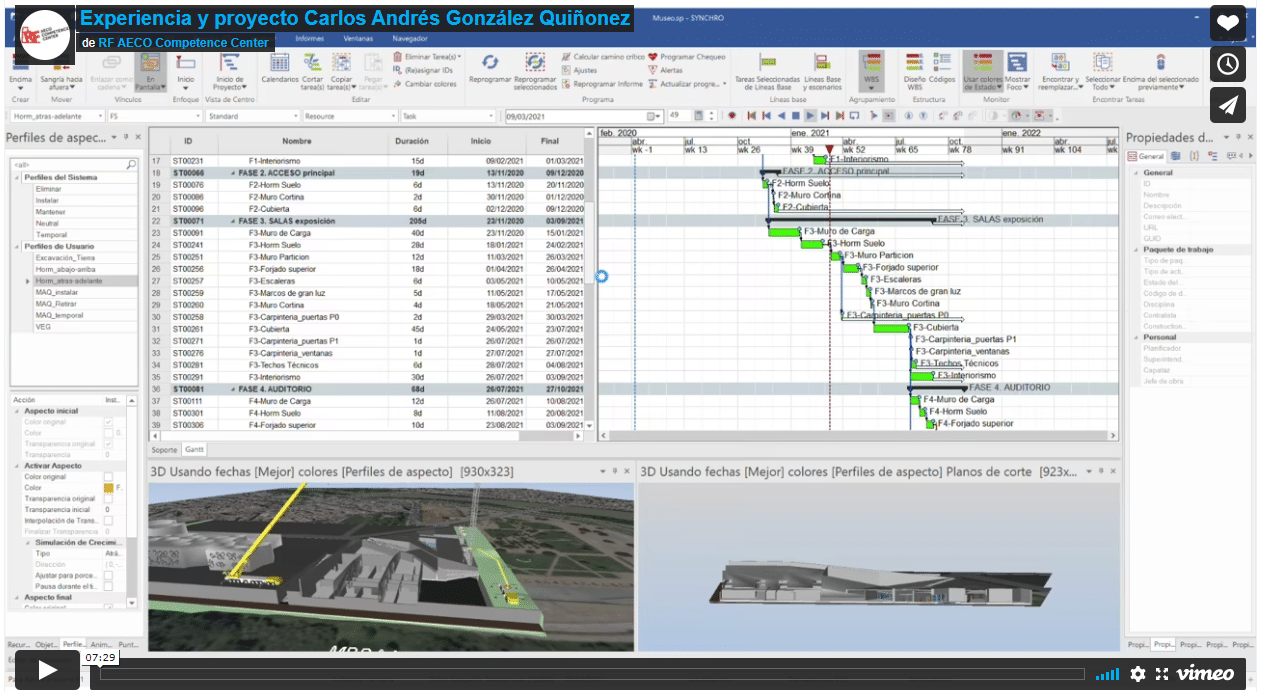Open the Vimeo logo link
1263x692 pixels.
click(x=1205, y=674)
